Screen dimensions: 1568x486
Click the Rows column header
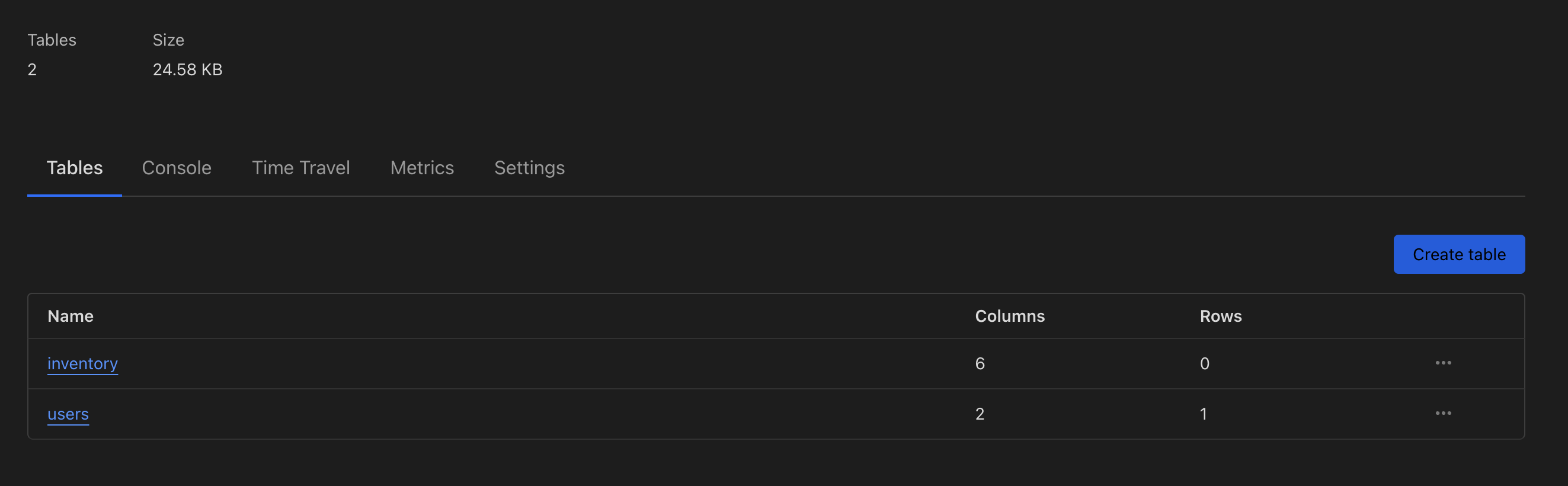coord(1220,316)
